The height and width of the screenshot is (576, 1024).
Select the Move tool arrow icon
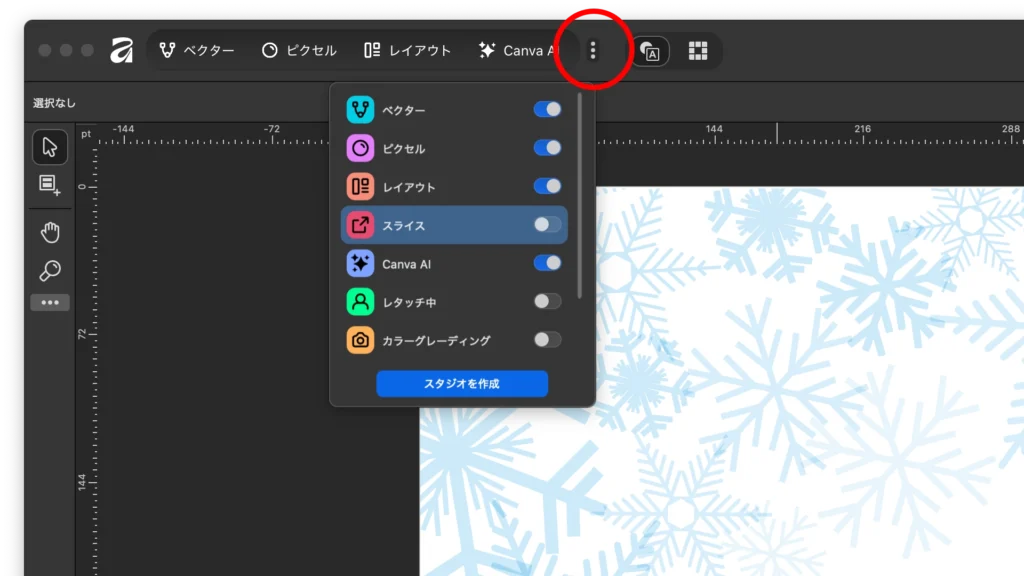click(49, 148)
